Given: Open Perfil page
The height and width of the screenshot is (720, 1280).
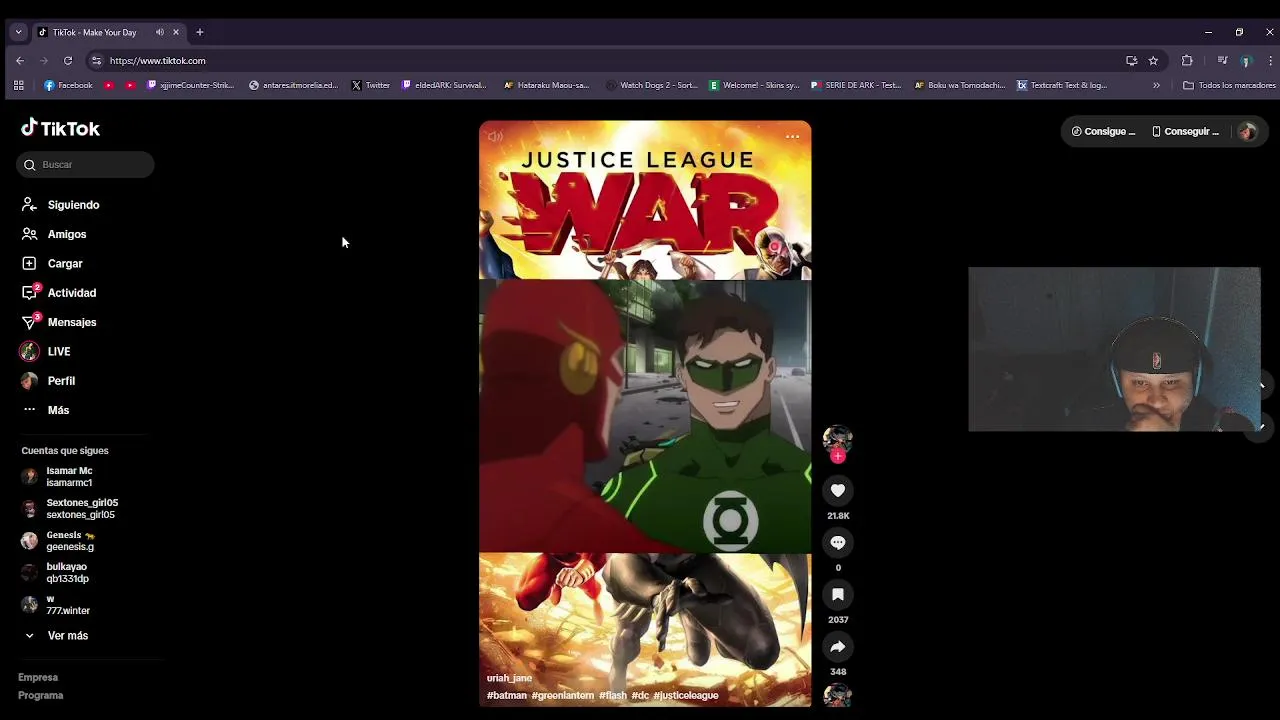Looking at the screenshot, I should [48, 381].
